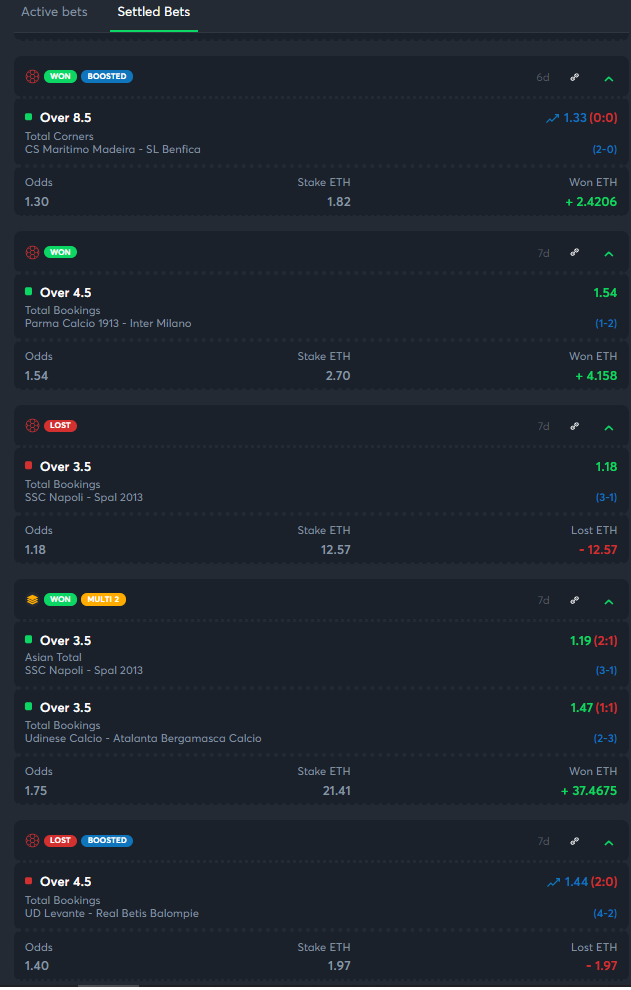Click soccer icon on Levante-Betis bet card
The height and width of the screenshot is (990, 631).
(x=32, y=840)
